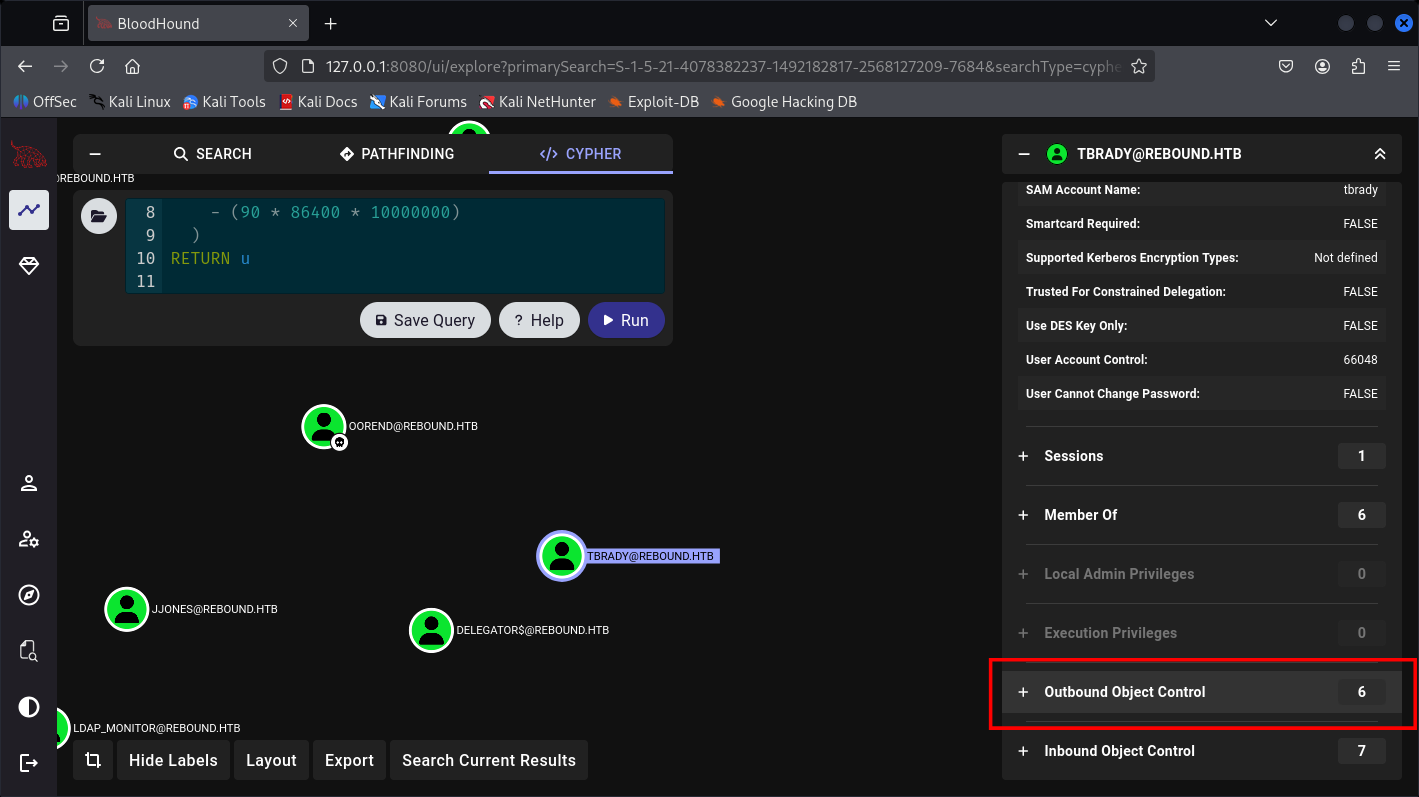This screenshot has width=1419, height=797.
Task: Click the logout icon in left sidebar
Action: point(29,763)
